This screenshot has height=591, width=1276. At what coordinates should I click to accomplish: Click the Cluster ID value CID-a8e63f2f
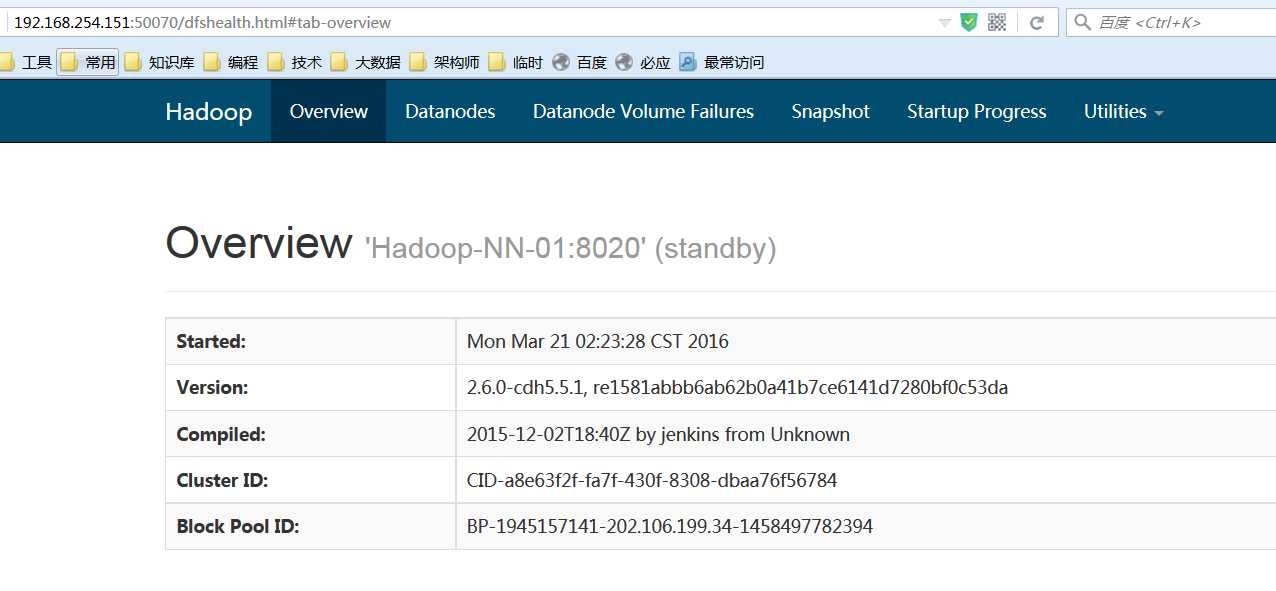(651, 480)
